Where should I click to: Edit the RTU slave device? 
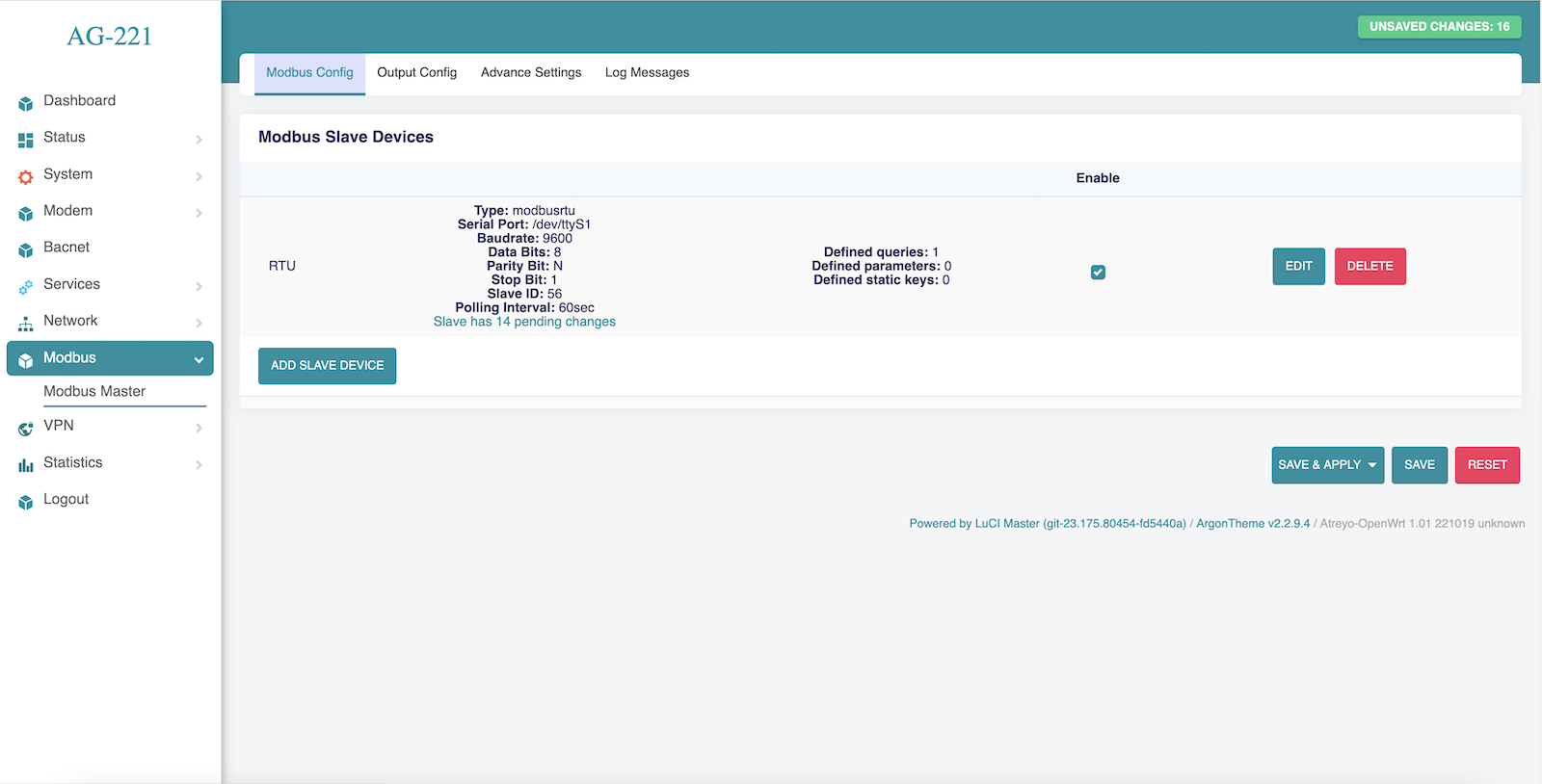(x=1298, y=267)
